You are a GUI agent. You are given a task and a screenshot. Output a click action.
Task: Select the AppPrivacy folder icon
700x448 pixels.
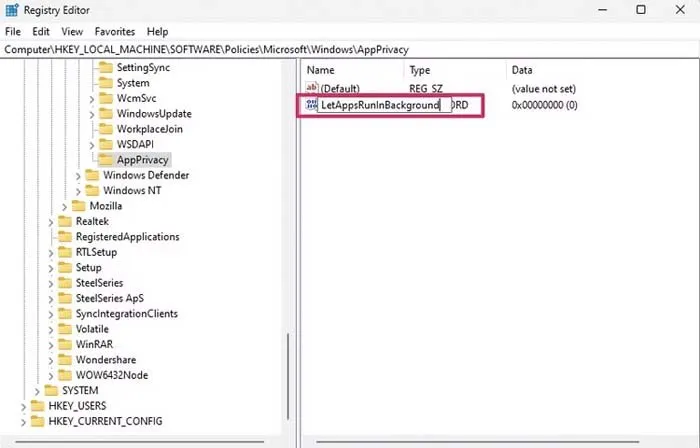(x=105, y=160)
